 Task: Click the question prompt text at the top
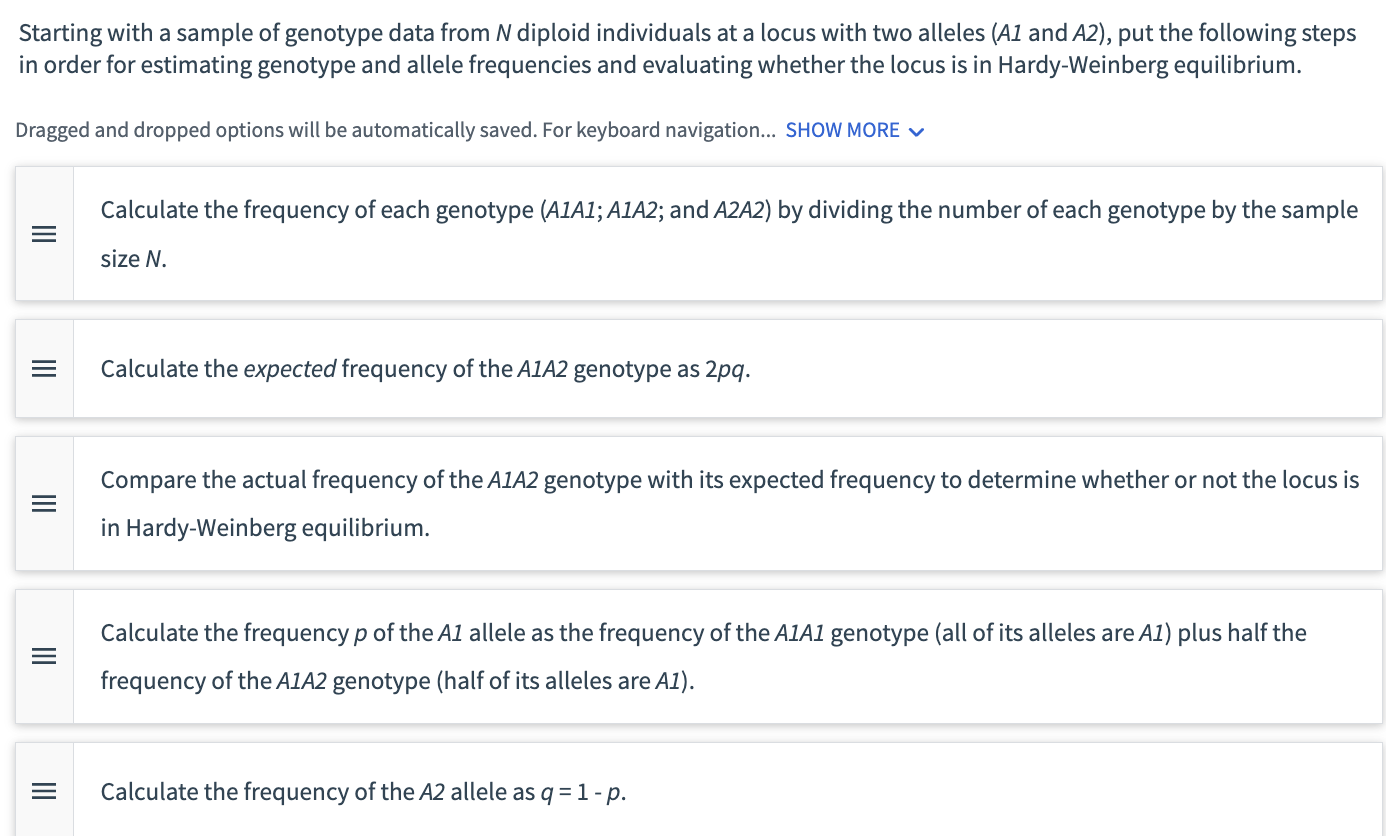[687, 48]
